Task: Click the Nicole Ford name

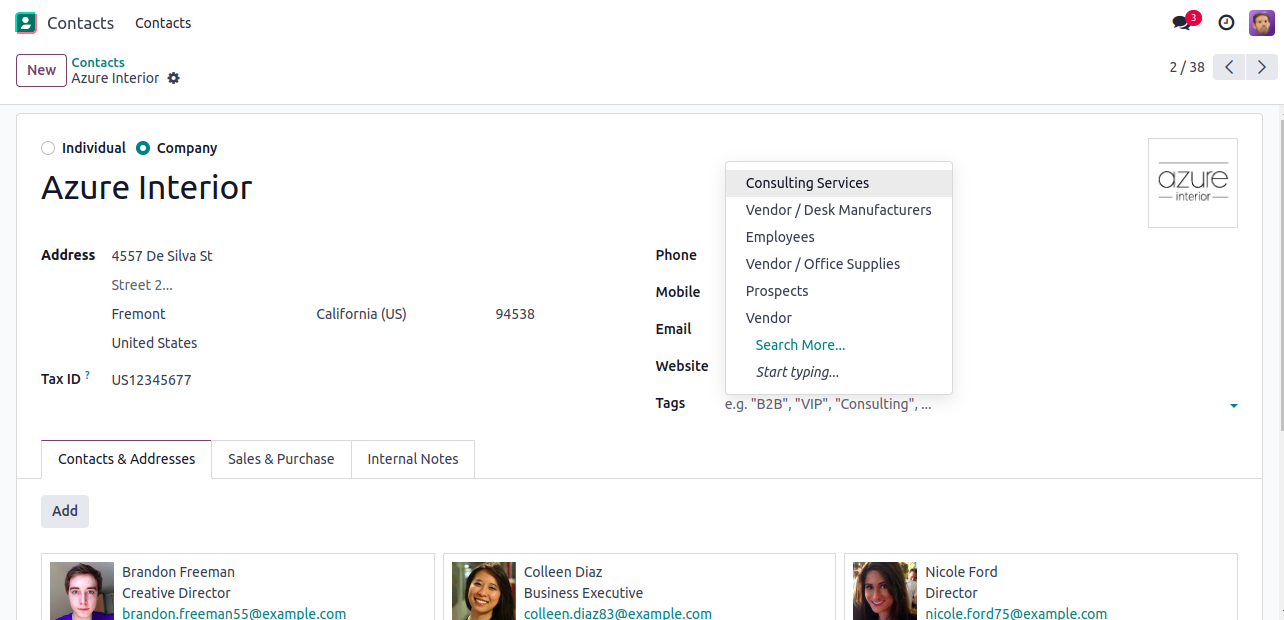Action: 961,572
